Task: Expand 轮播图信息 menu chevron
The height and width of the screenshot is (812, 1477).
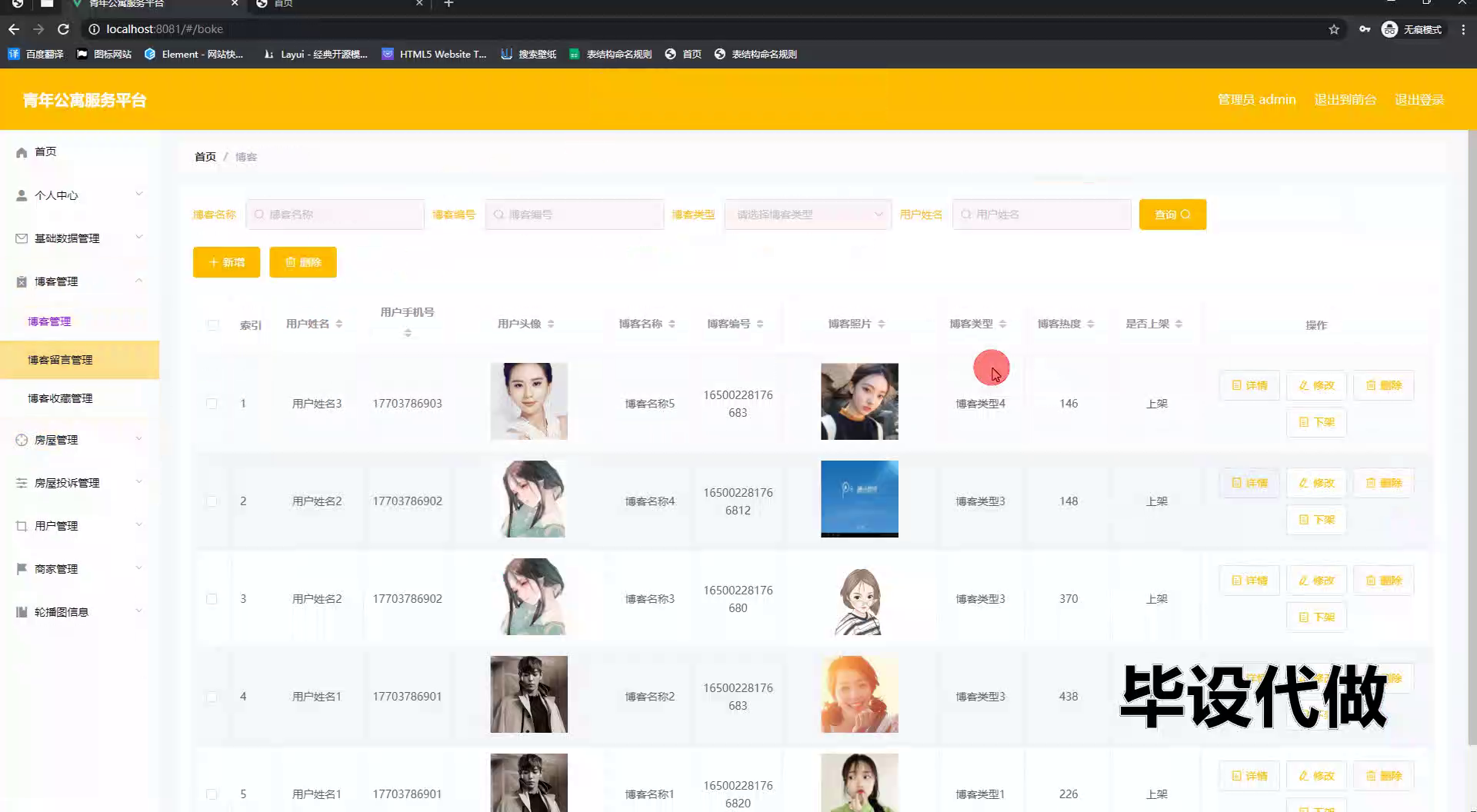Action: tap(139, 611)
